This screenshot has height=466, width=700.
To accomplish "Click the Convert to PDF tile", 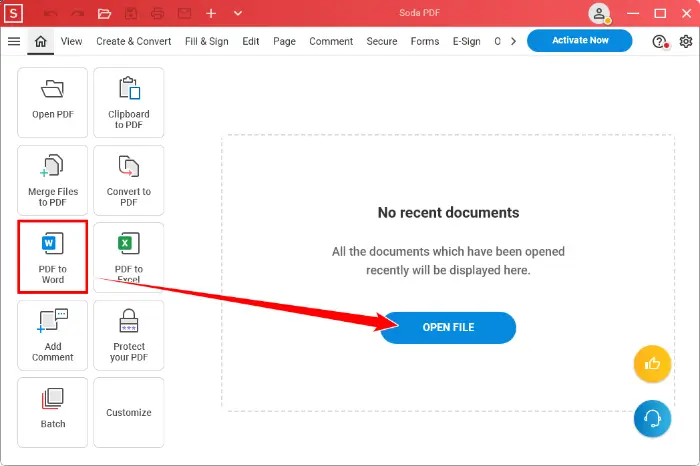I will click(128, 180).
